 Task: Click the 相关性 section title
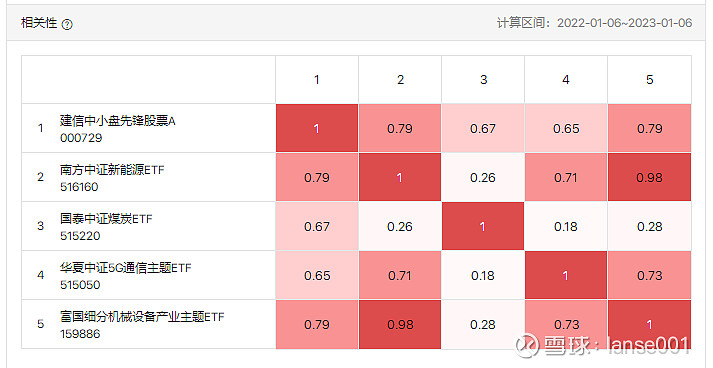tap(39, 23)
